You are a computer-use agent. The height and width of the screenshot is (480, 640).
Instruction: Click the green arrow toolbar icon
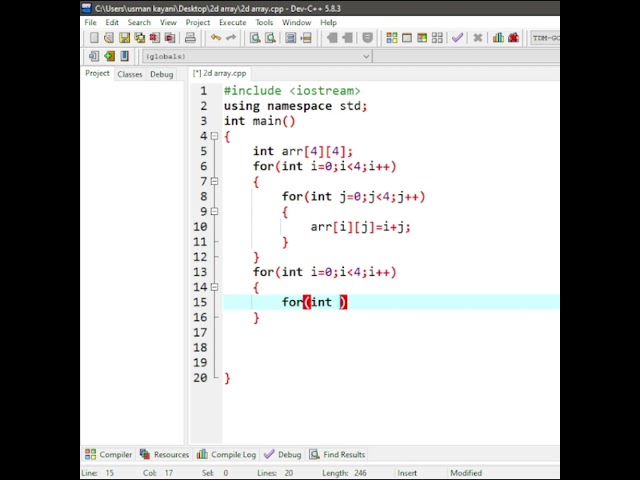point(109,56)
